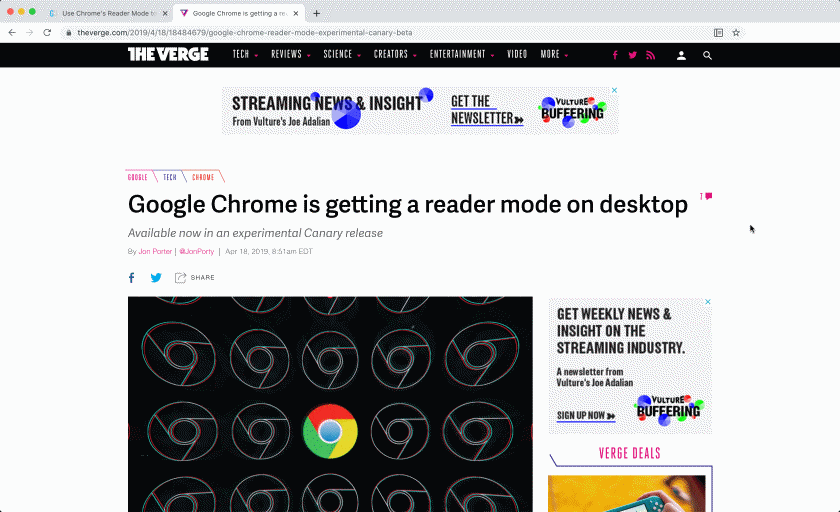Open site search magnifier icon

click(707, 55)
